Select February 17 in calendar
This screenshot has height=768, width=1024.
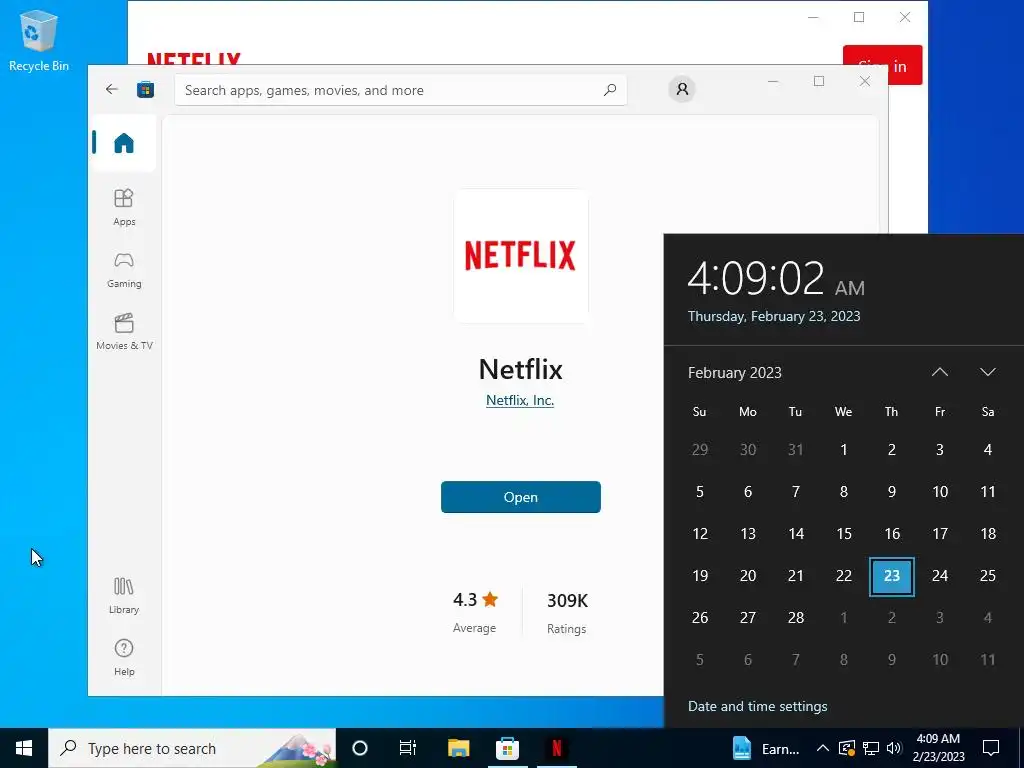[x=940, y=534]
